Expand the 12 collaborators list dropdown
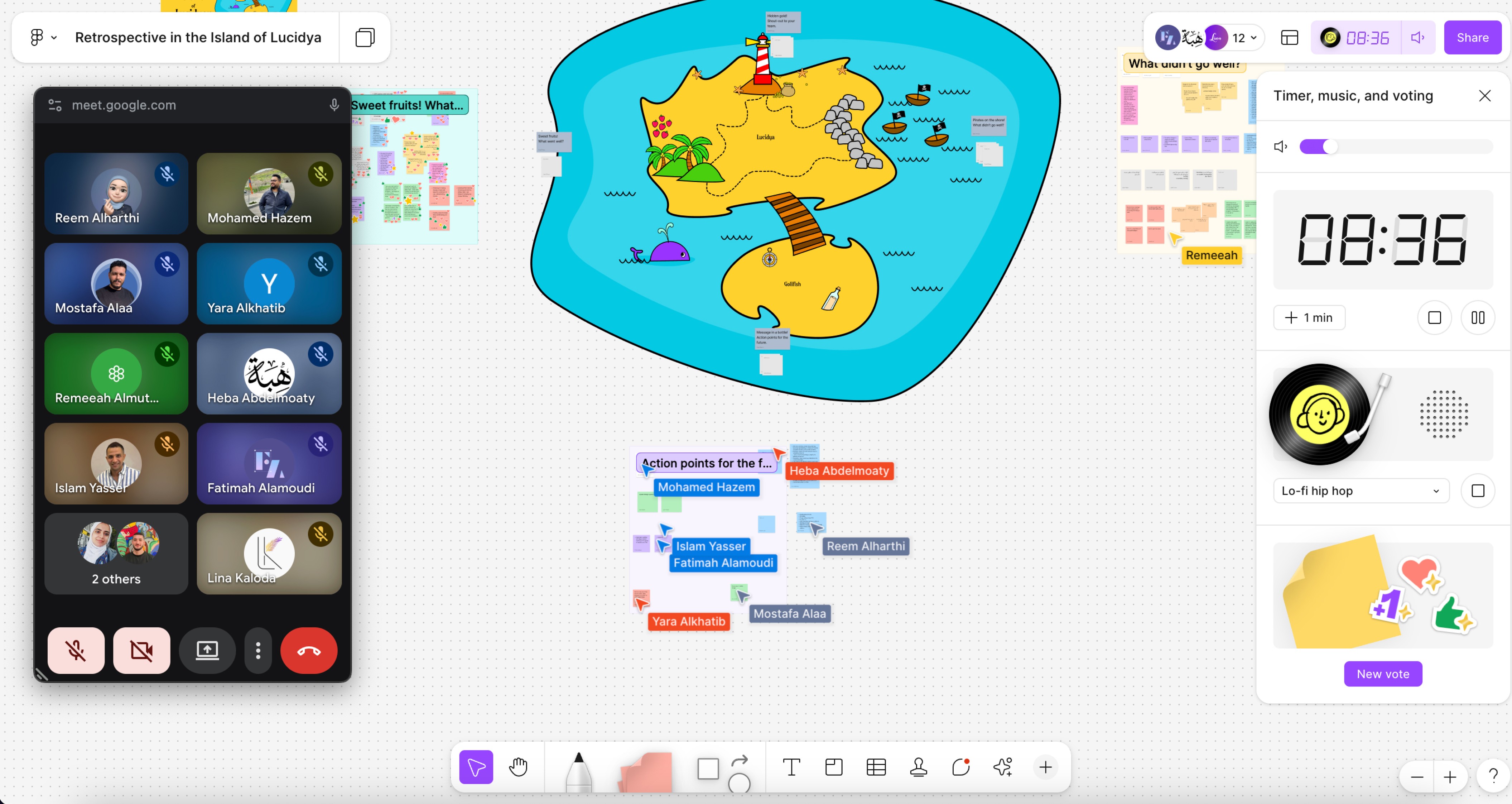Image resolution: width=1512 pixels, height=804 pixels. 1245,38
